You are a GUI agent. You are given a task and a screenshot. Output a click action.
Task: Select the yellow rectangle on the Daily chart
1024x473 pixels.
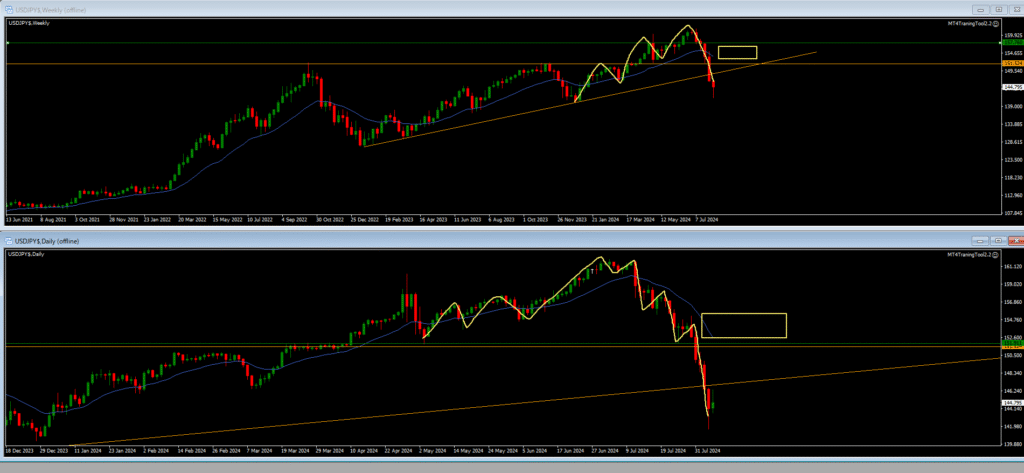coord(744,315)
